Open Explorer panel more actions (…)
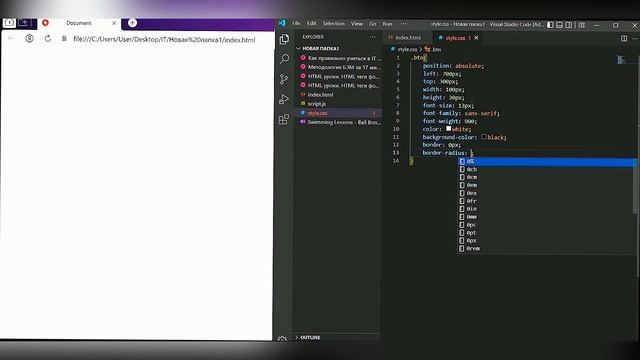This screenshot has width=640, height=360. point(372,37)
